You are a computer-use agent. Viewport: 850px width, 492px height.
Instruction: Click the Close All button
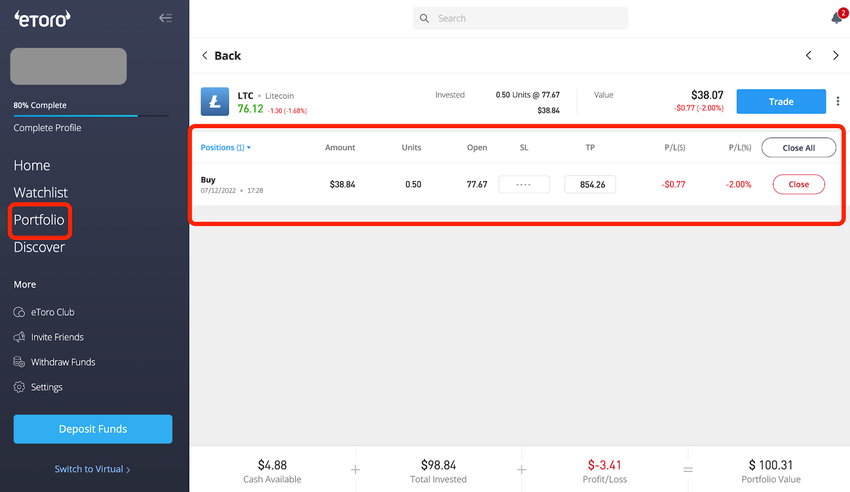tap(799, 147)
